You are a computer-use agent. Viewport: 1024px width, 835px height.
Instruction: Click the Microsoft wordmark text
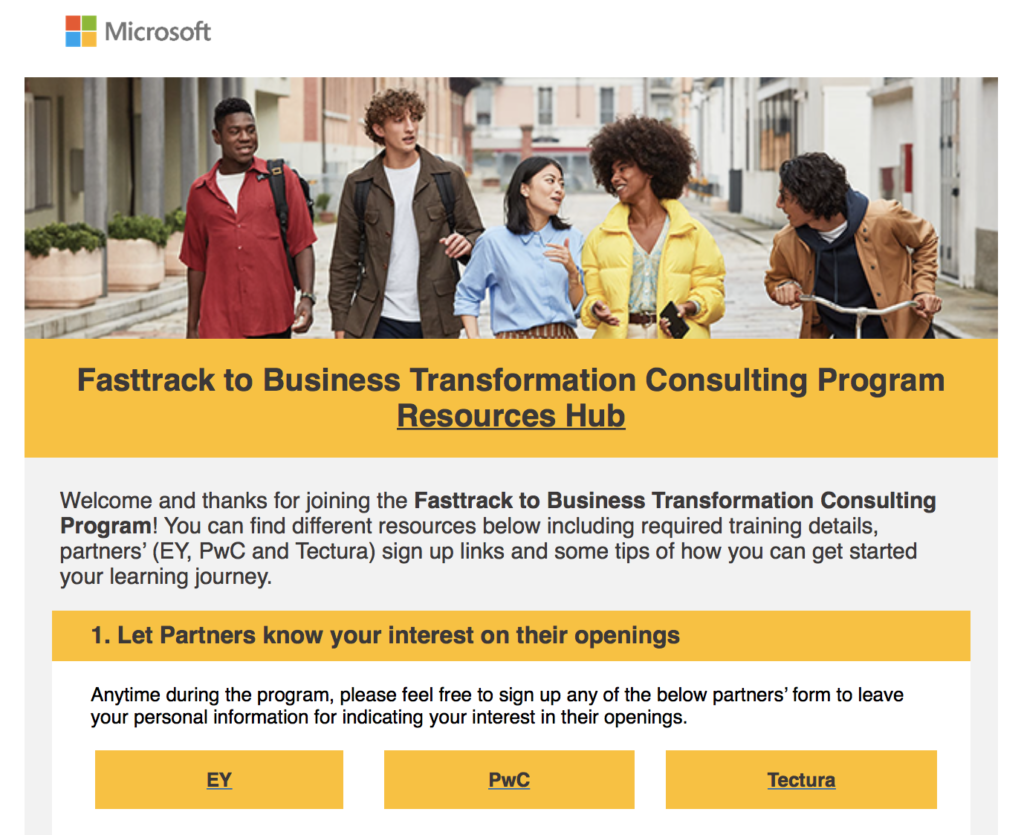pyautogui.click(x=158, y=32)
